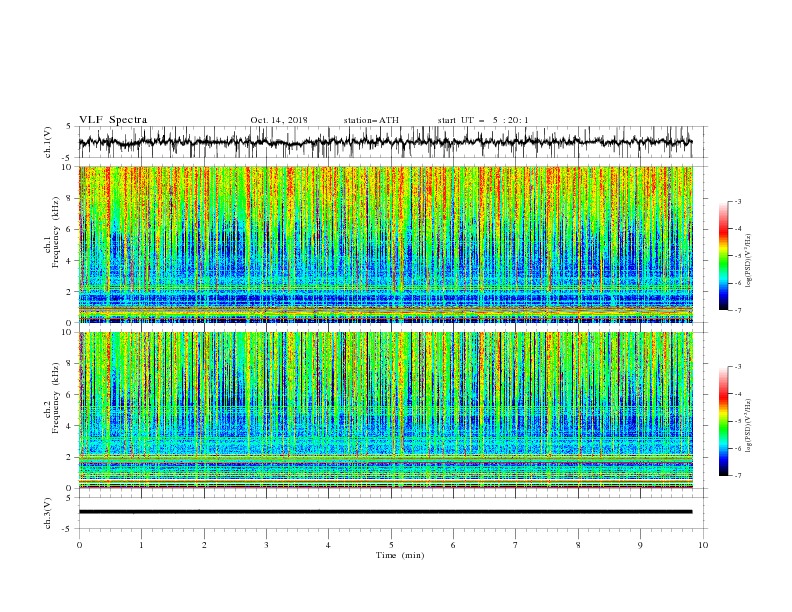Click inside the ch.1 spectrogram panel
Viewport: 792px width, 612px height.
[385, 244]
